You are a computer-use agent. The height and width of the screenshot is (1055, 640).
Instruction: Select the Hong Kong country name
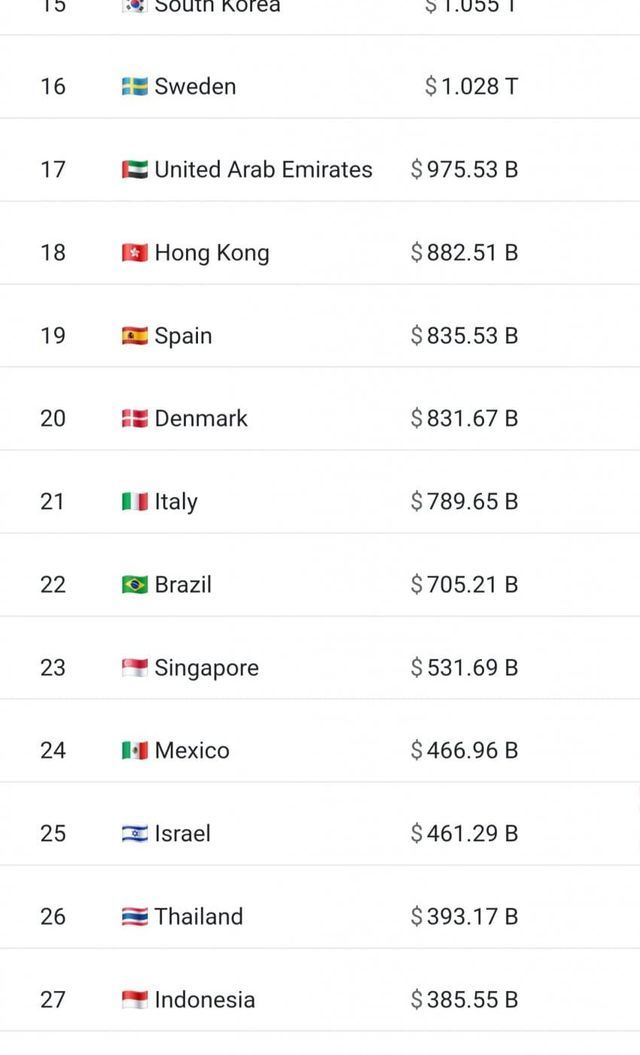click(x=212, y=253)
